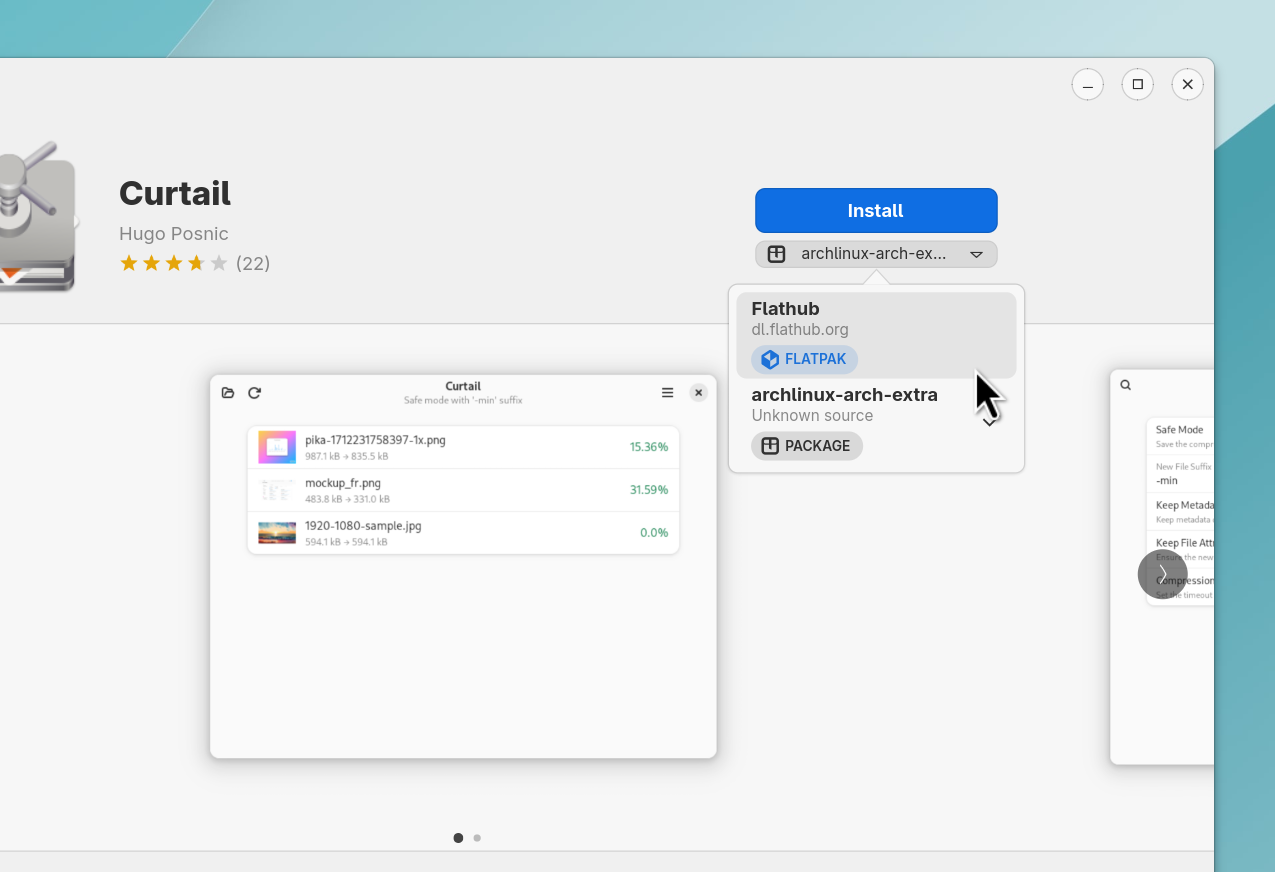The height and width of the screenshot is (872, 1275).
Task: Switch to the second carousel page dot
Action: click(477, 838)
